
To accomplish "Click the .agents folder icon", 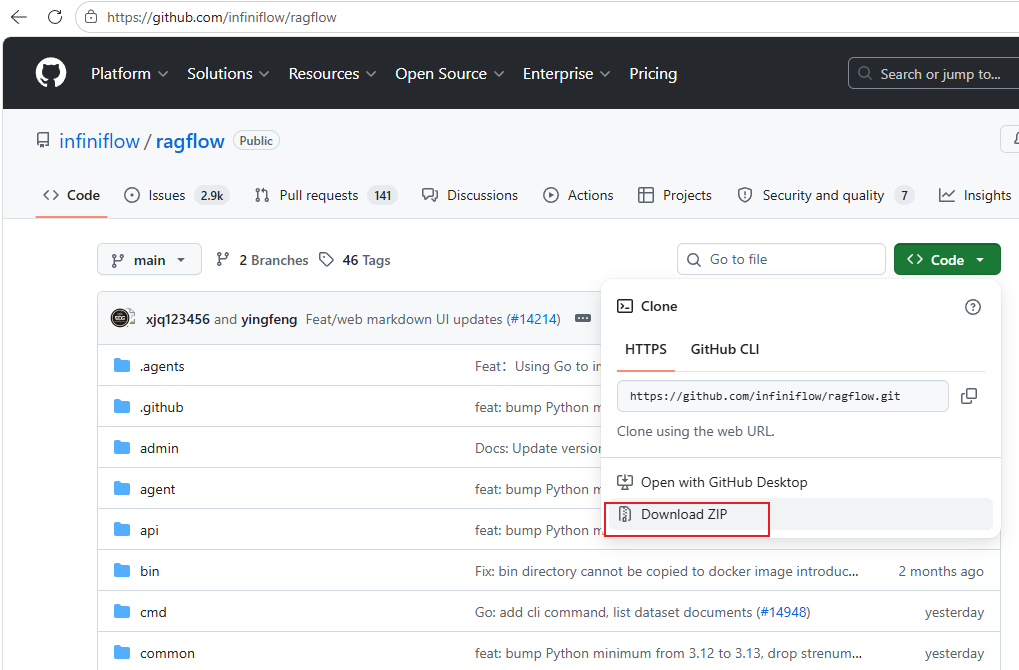I will (x=122, y=365).
